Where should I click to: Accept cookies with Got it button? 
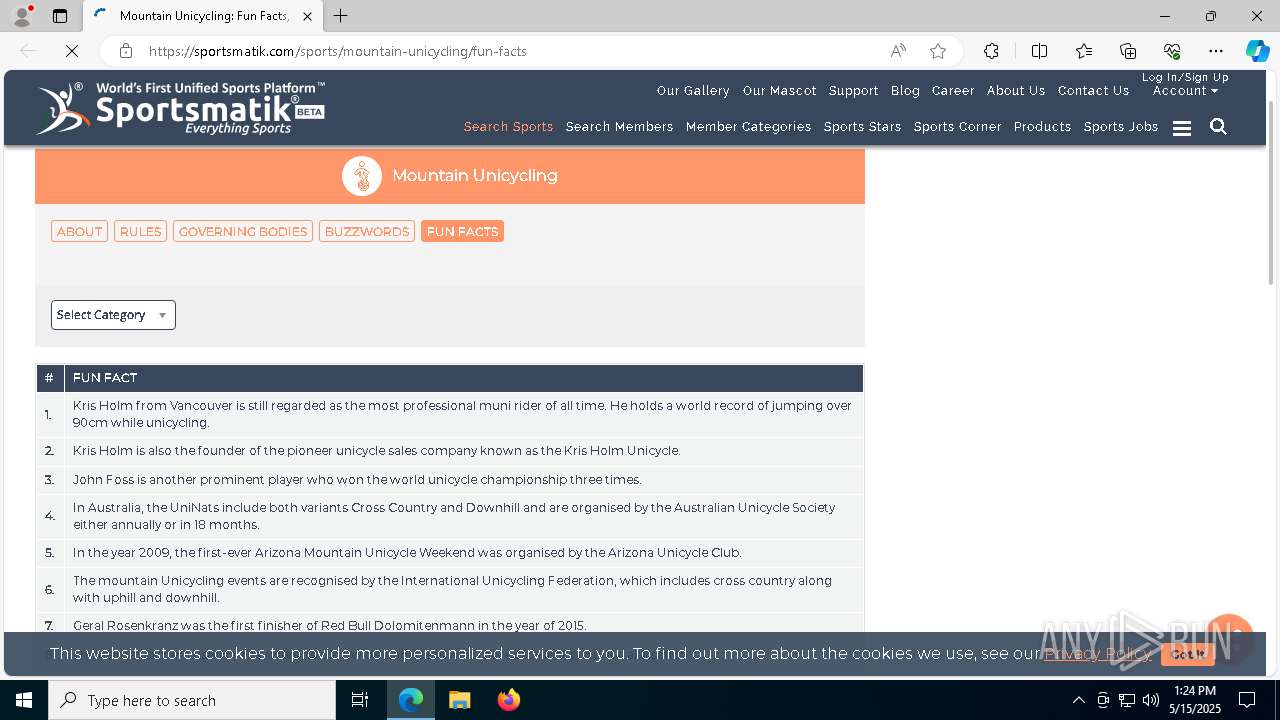(x=1188, y=654)
